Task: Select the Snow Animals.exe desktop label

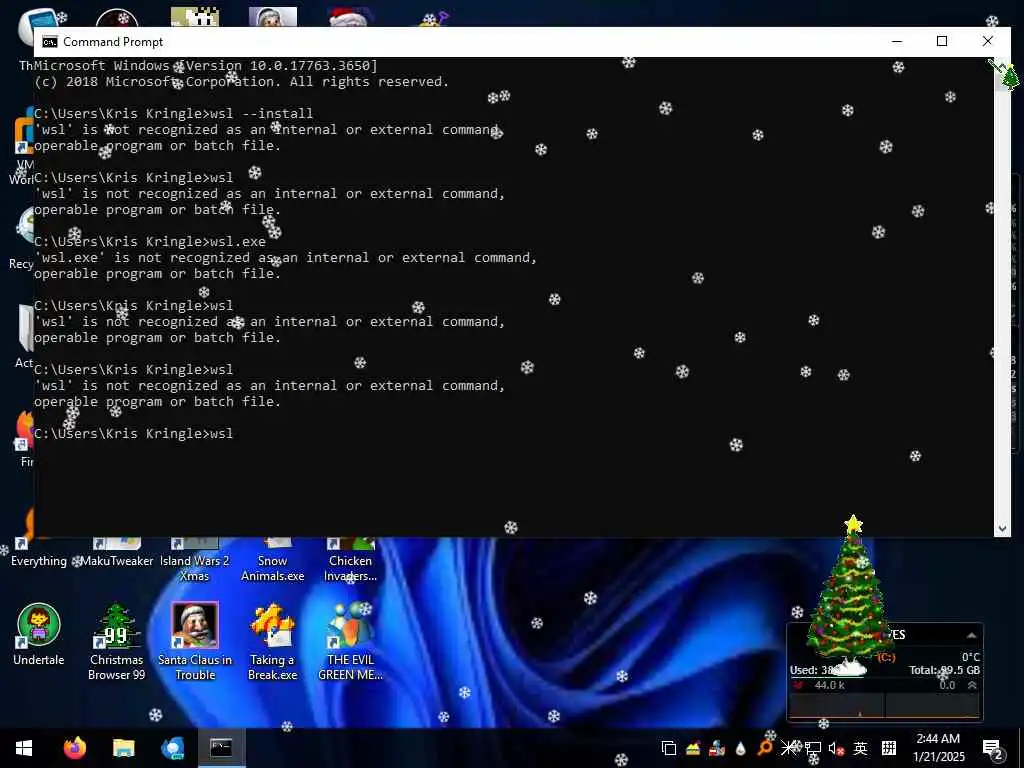Action: coord(272,568)
